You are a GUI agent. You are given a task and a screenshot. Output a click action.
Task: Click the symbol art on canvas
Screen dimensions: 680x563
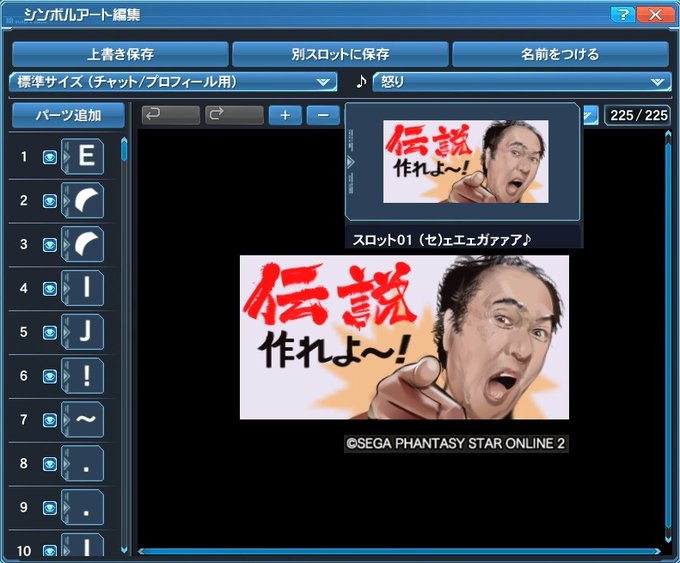coord(404,337)
